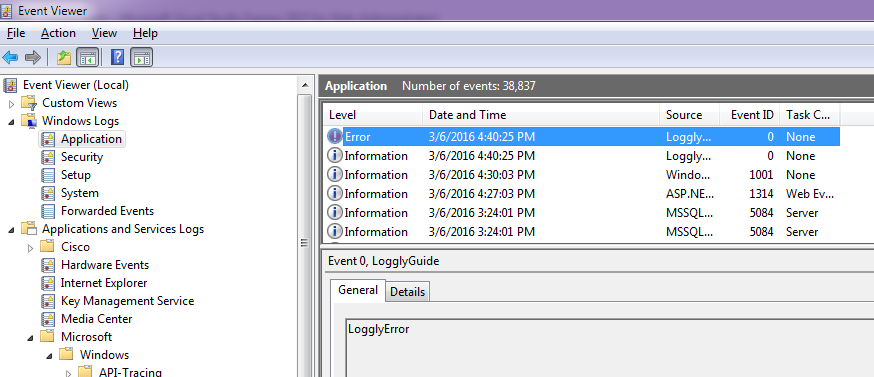Viewport: 874px width, 377px height.
Task: Click the Error level icon in first row
Action: (x=334, y=137)
